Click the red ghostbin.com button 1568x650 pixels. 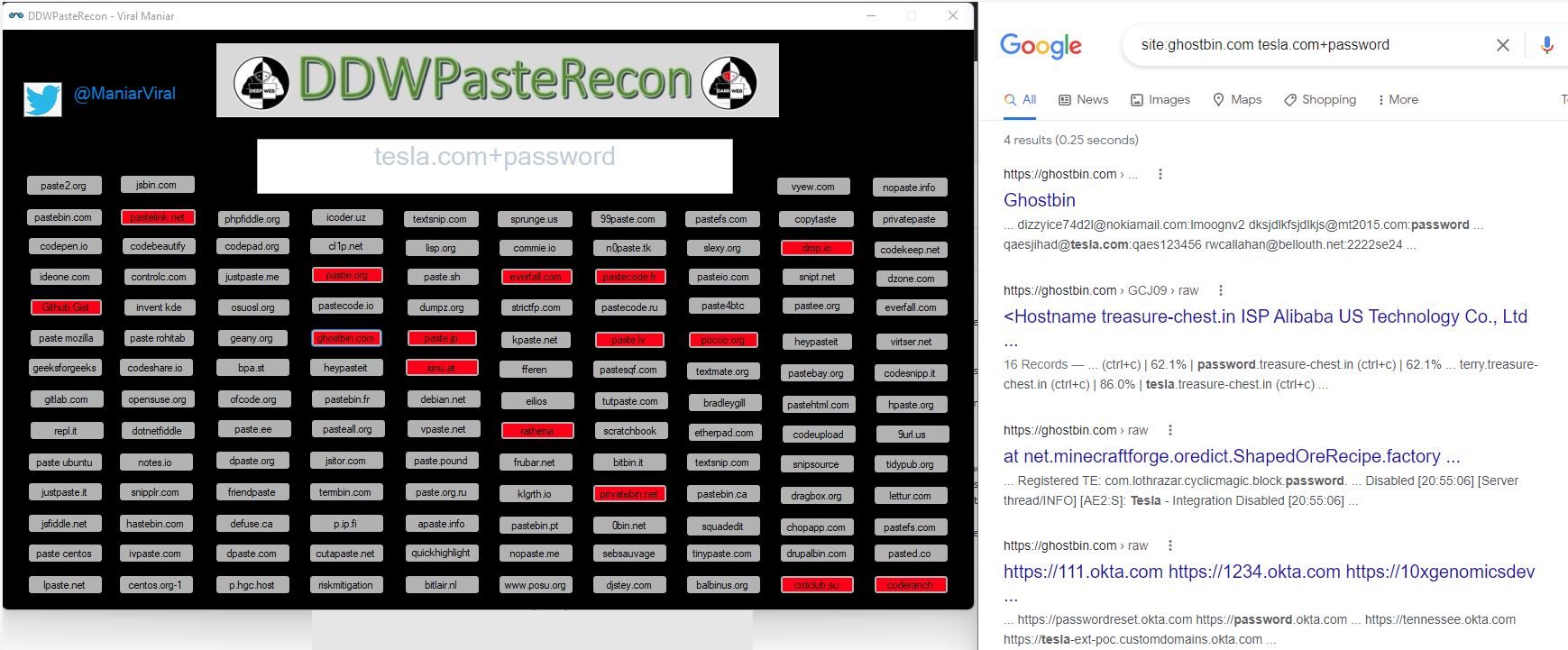coord(346,338)
